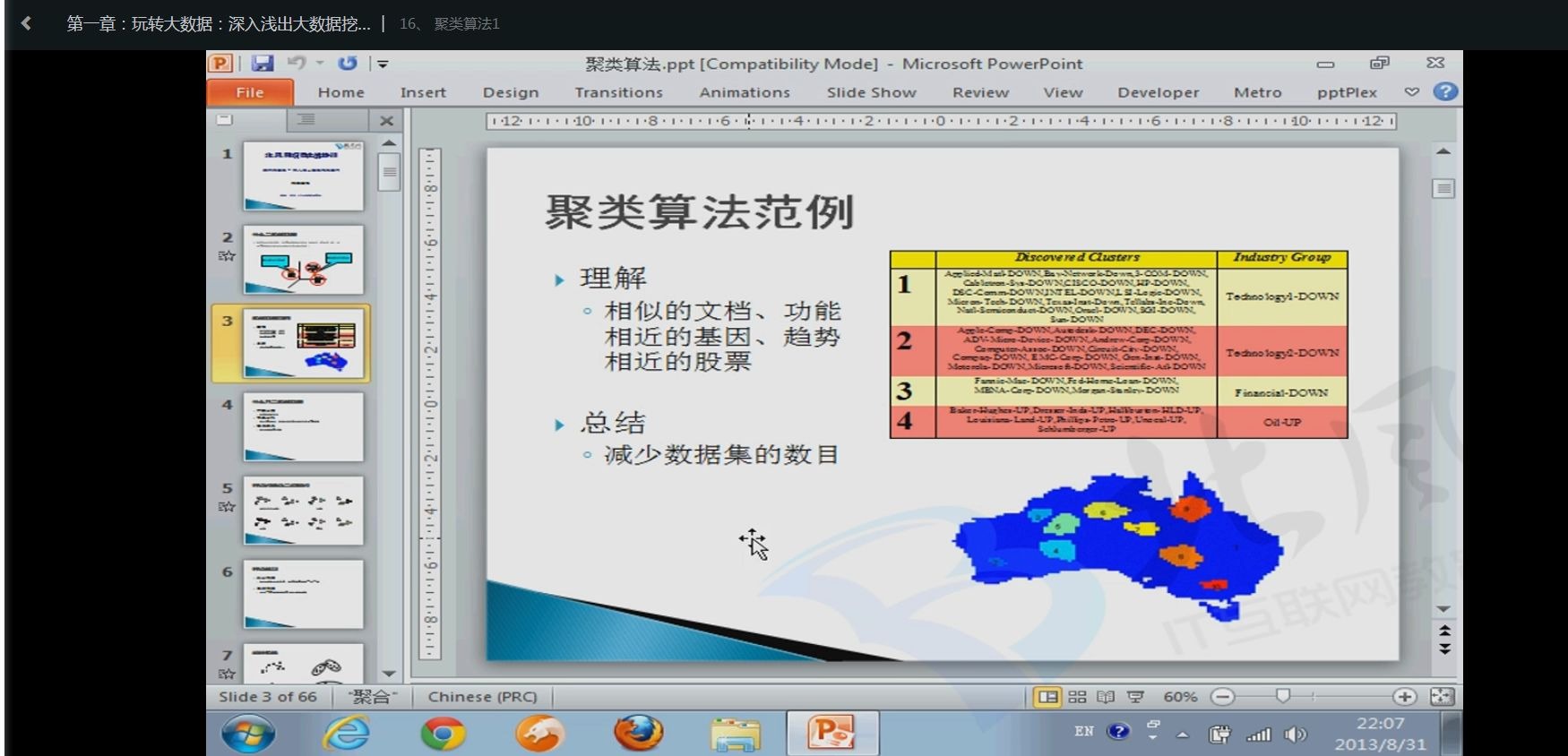Open Customize Quick Access Toolbar dropdown
Screen dimensions: 1568x756
pos(383,64)
